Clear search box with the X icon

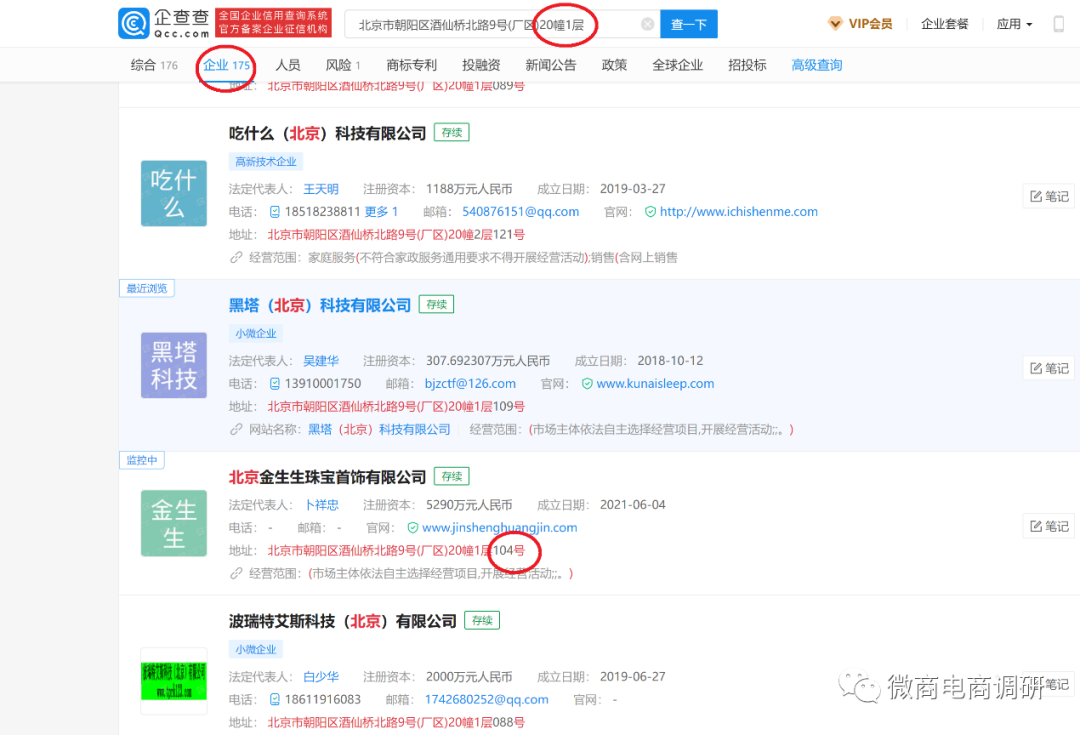pos(646,23)
